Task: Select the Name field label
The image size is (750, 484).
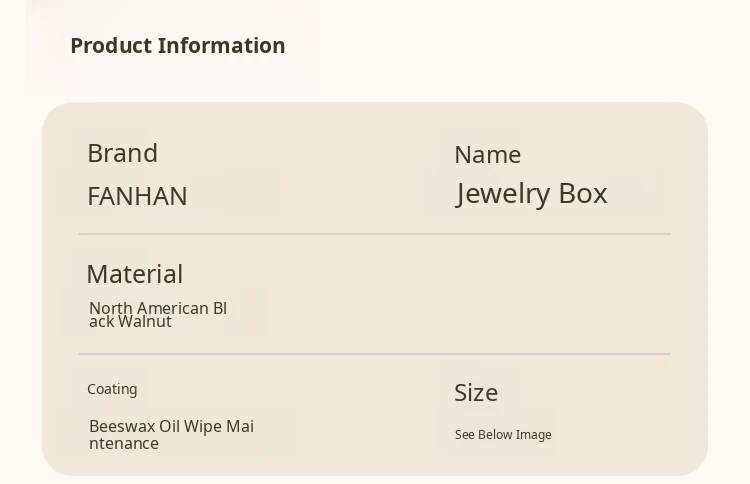Action: [x=487, y=155]
